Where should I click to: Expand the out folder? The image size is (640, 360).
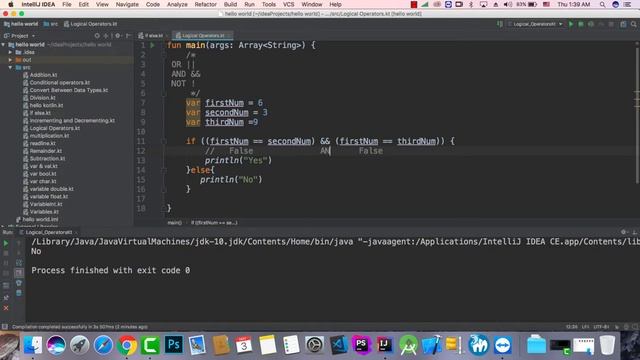pyautogui.click(x=10, y=60)
